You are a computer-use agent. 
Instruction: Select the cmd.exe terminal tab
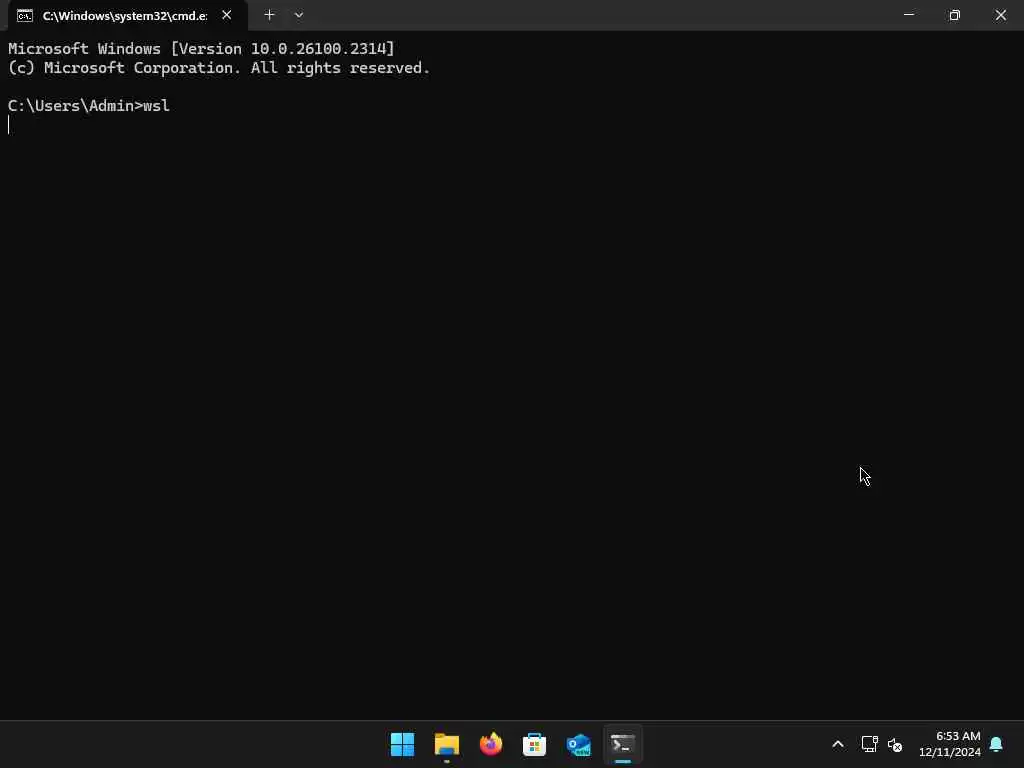coord(127,16)
